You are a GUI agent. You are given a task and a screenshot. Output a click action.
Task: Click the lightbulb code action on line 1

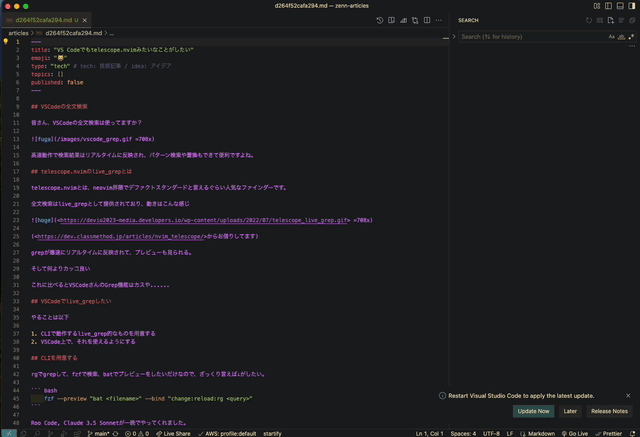point(5,41)
